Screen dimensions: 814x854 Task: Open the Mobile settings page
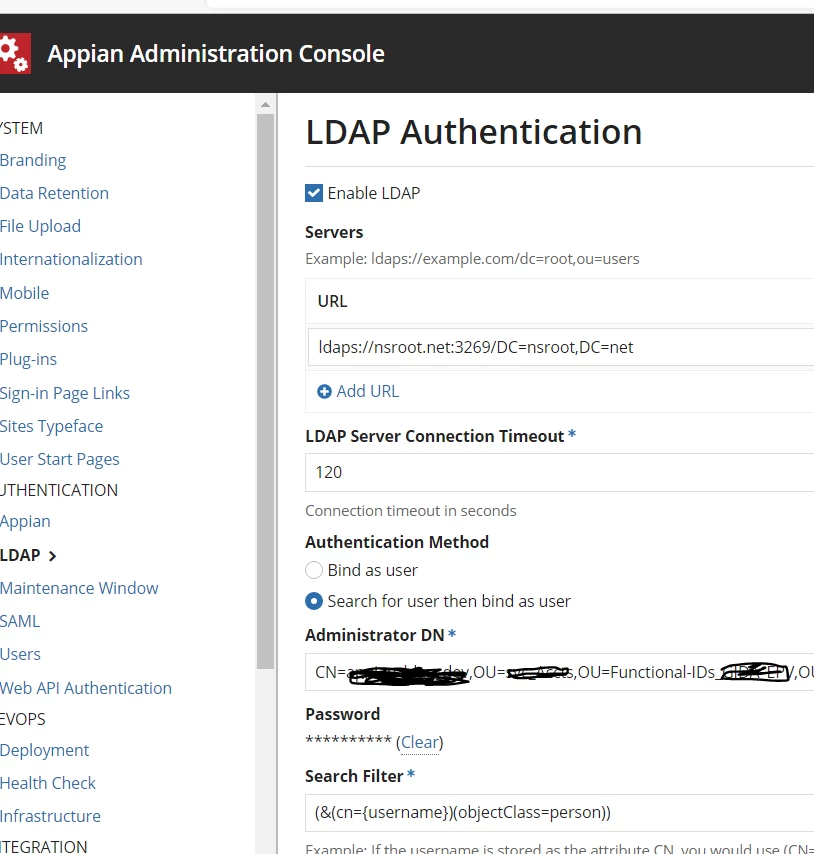coord(25,293)
